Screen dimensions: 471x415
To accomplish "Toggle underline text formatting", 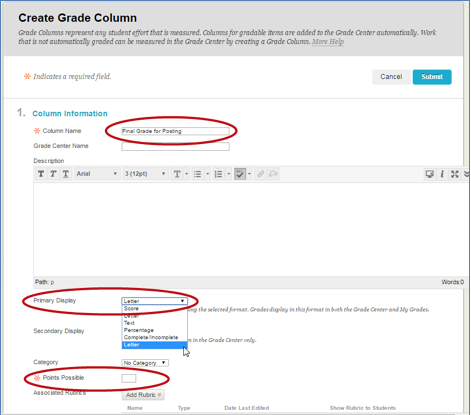I will point(66,174).
